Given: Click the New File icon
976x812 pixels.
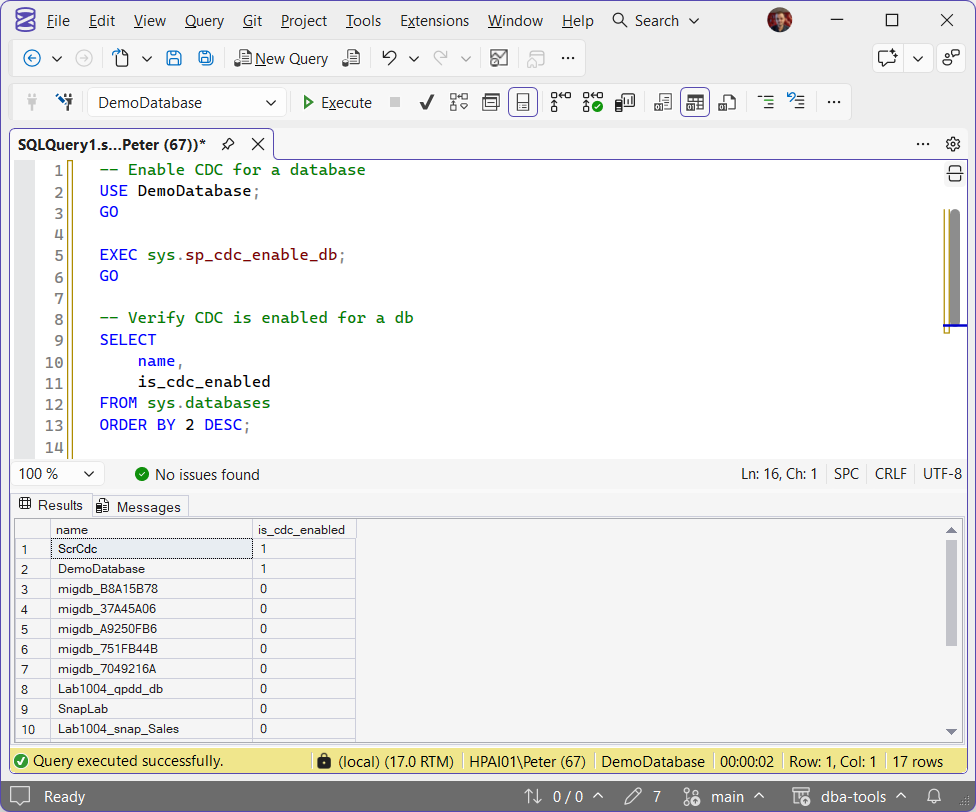Looking at the screenshot, I should [x=120, y=58].
